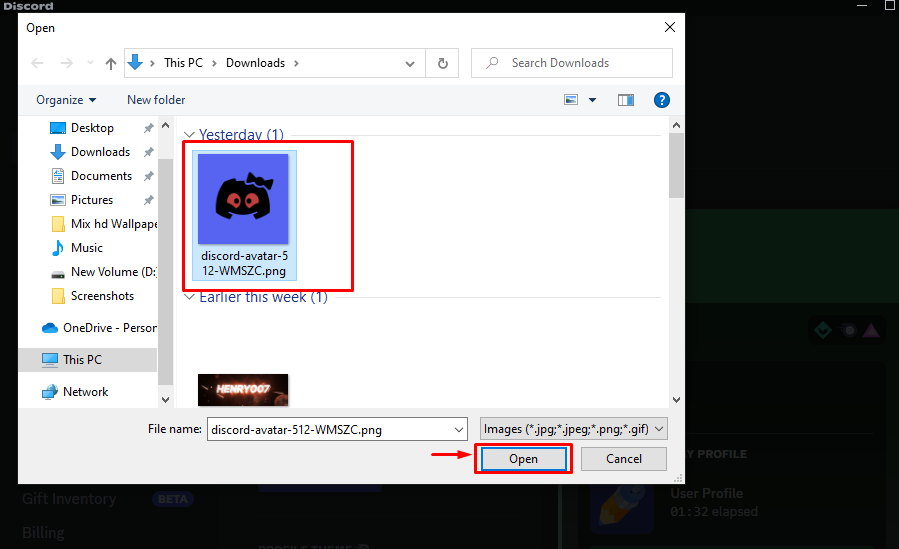Click the scroll down arrow of navigation pane
This screenshot has height=549, width=899.
166,400
